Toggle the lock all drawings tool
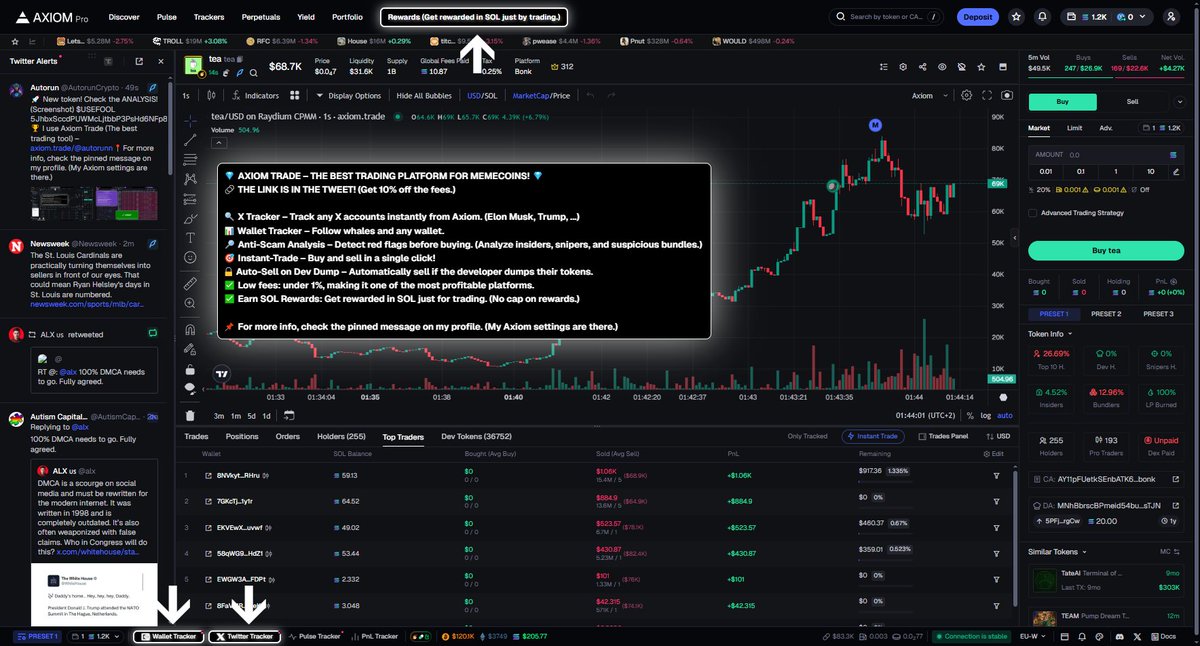The width and height of the screenshot is (1200, 646). point(190,370)
